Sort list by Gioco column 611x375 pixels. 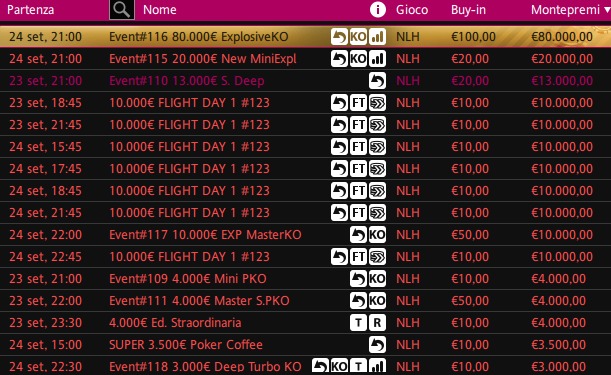(x=412, y=10)
